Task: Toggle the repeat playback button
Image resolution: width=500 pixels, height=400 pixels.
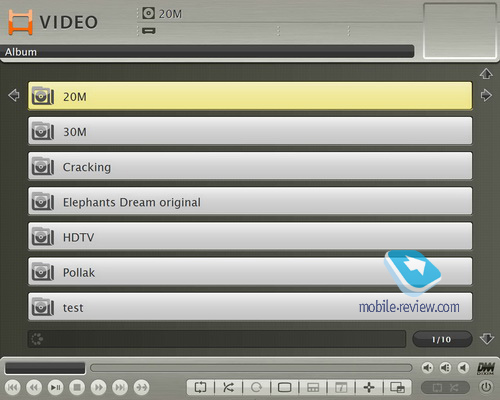Action: [200, 387]
